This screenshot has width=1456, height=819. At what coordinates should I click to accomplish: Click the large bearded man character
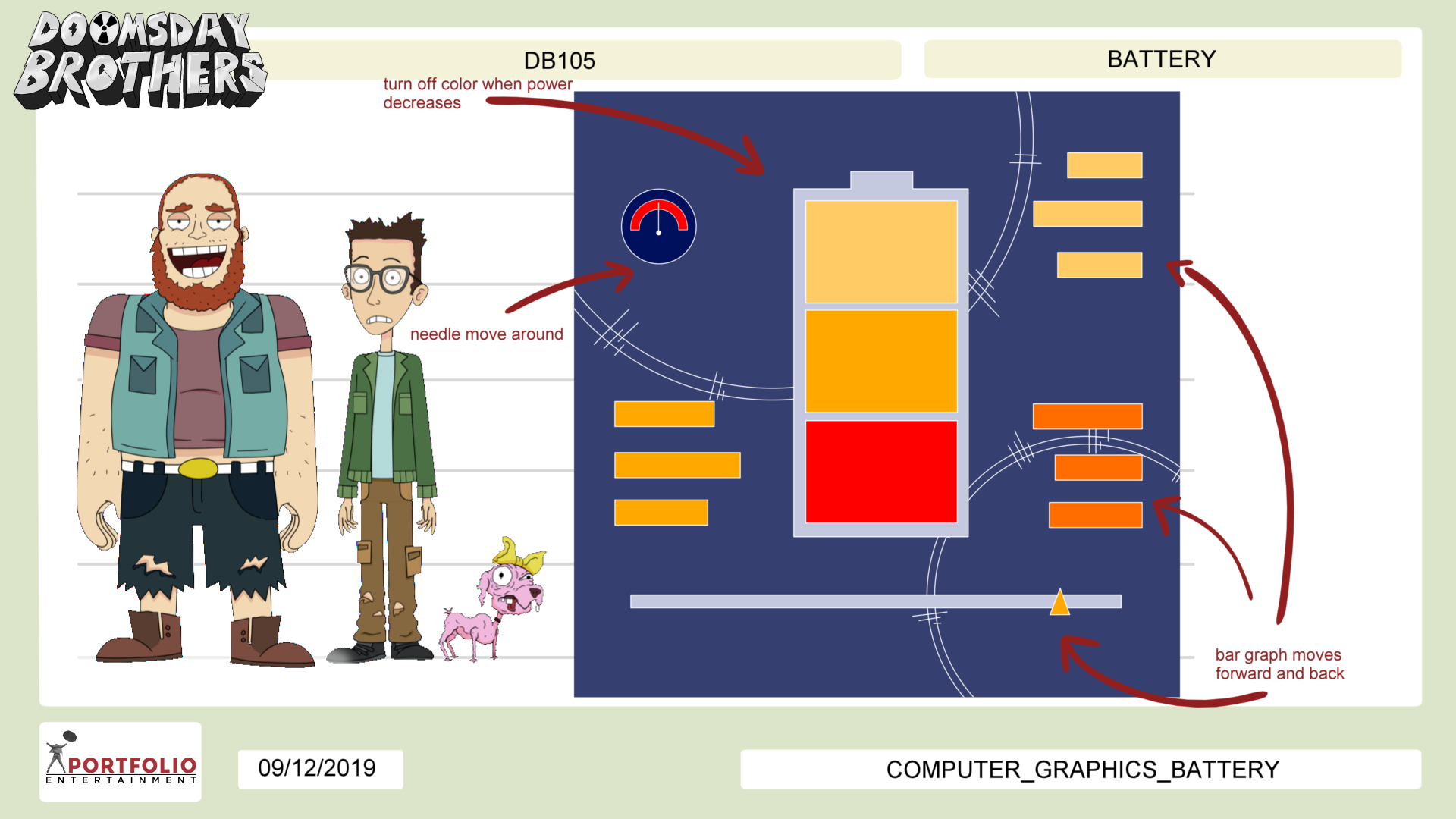[x=197, y=421]
